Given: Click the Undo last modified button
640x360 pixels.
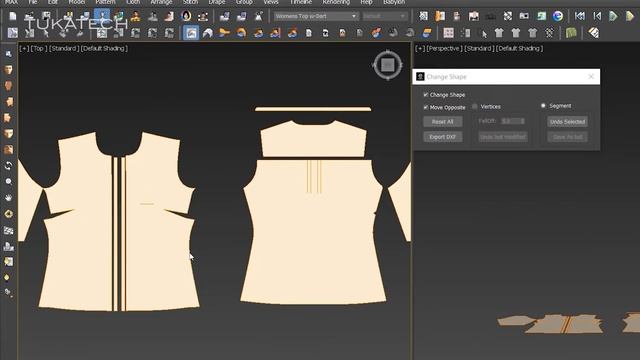Looking at the screenshot, I should [x=503, y=137].
